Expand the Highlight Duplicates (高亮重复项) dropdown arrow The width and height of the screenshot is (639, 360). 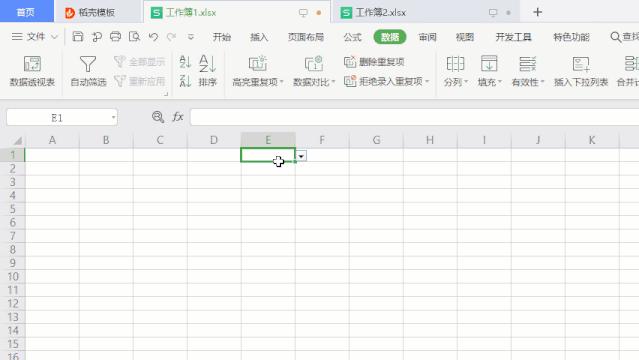point(281,82)
